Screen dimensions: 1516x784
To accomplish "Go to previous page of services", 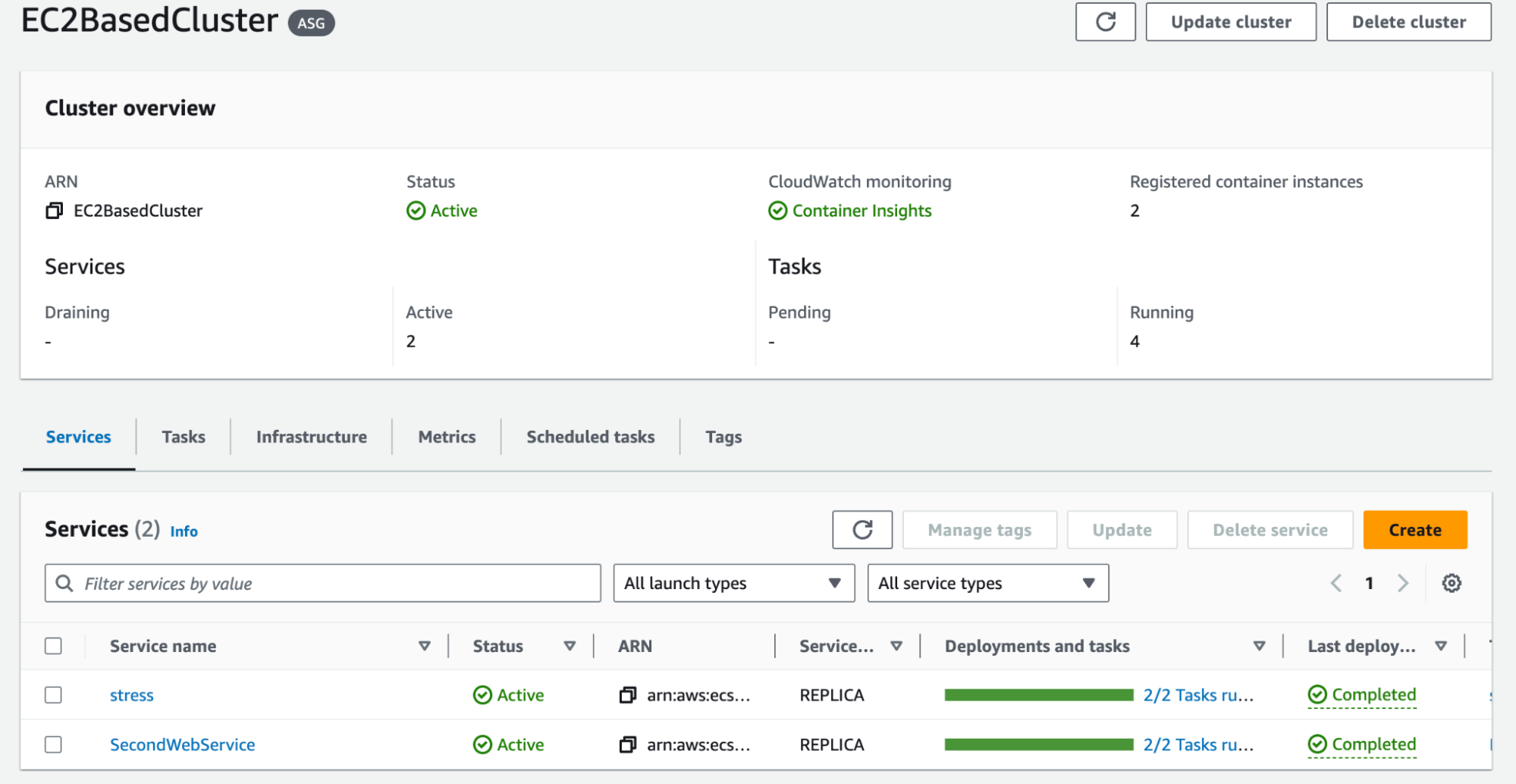I will pos(1336,583).
